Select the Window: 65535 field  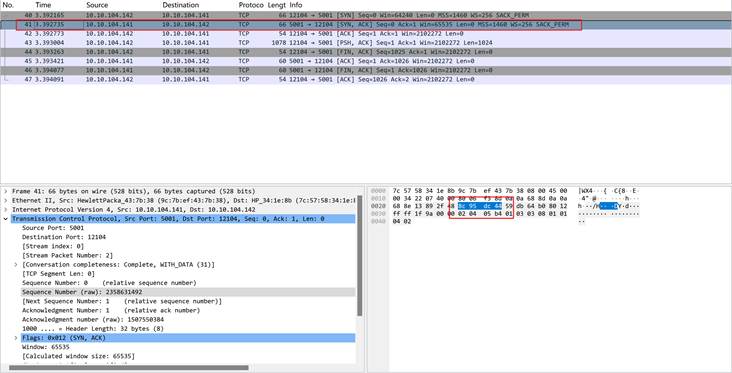(x=46, y=347)
